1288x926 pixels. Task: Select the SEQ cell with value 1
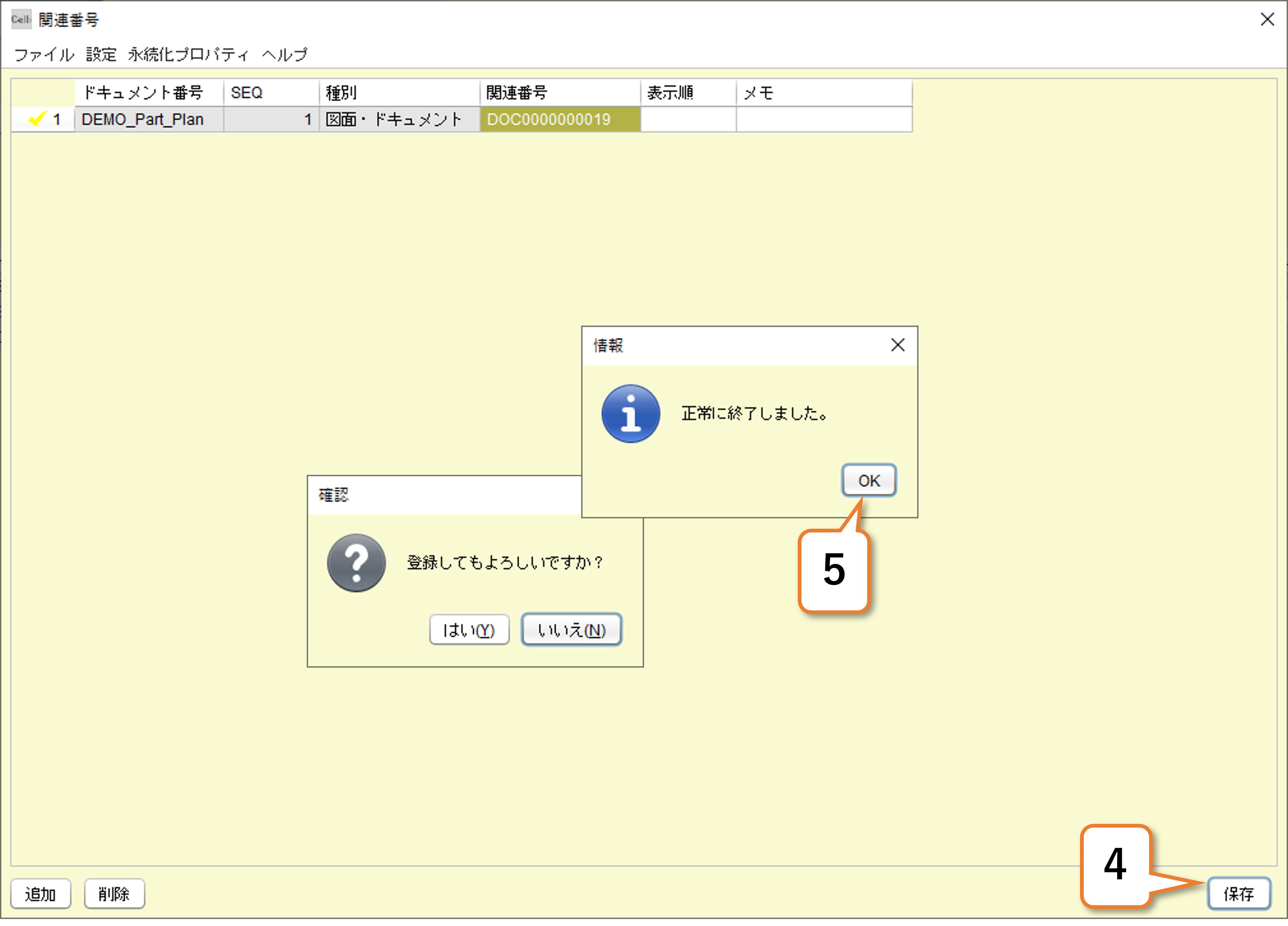point(271,119)
